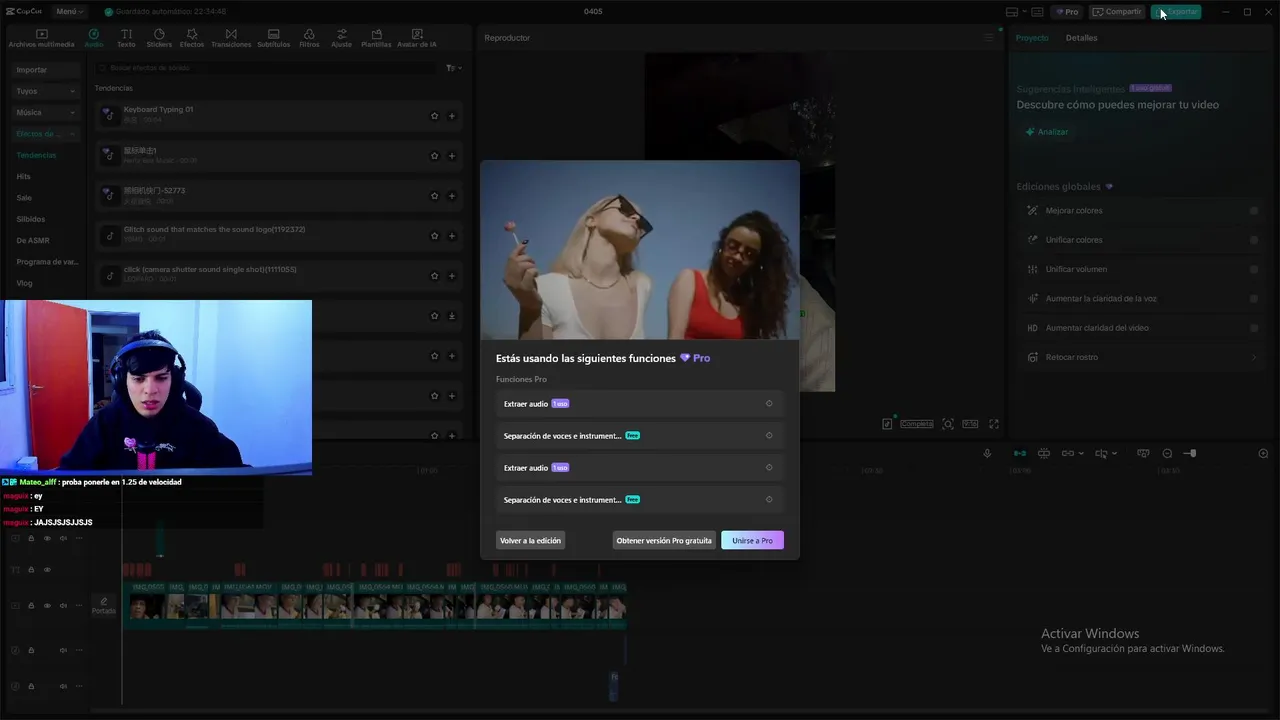Click the Unirse a Pro button
The height and width of the screenshot is (720, 1280).
pyautogui.click(x=752, y=541)
